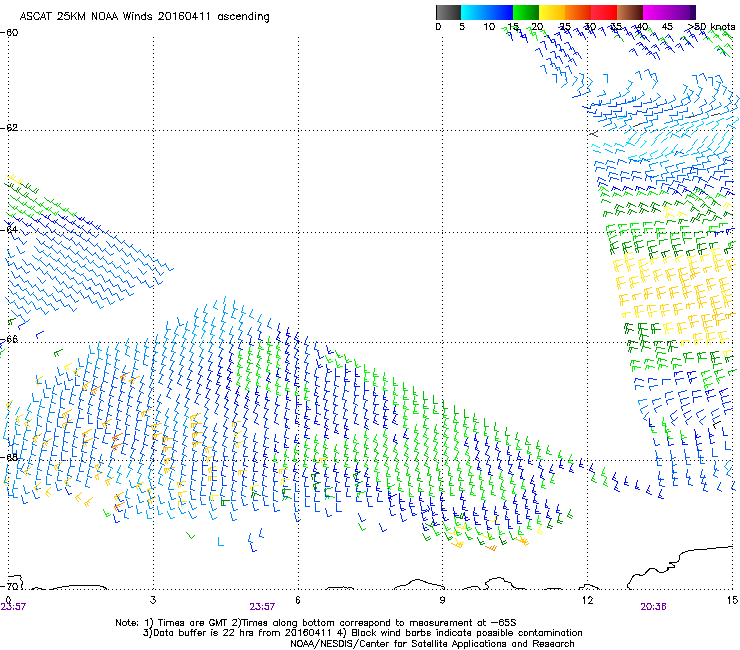
Task: Click the 'Data buffer is 22 hrs' note
Action: click(362, 633)
